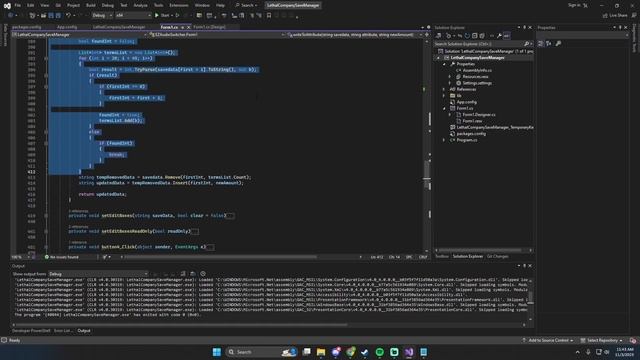Click the Spotify icon in the taskbar
Image resolution: width=640 pixels, height=360 pixels.
click(x=380, y=352)
